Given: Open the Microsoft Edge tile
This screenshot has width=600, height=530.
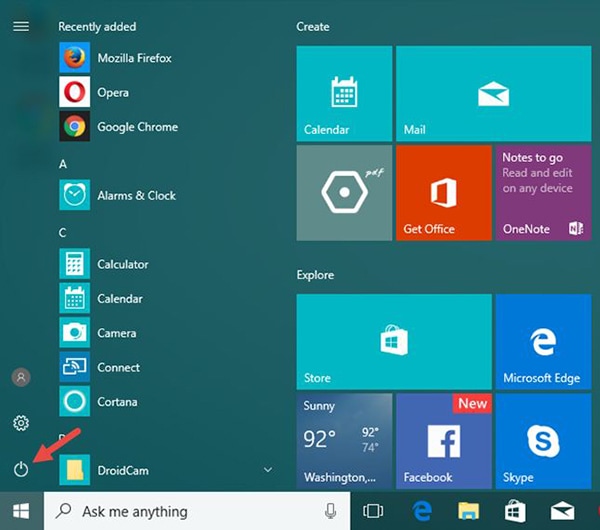Looking at the screenshot, I should (543, 342).
